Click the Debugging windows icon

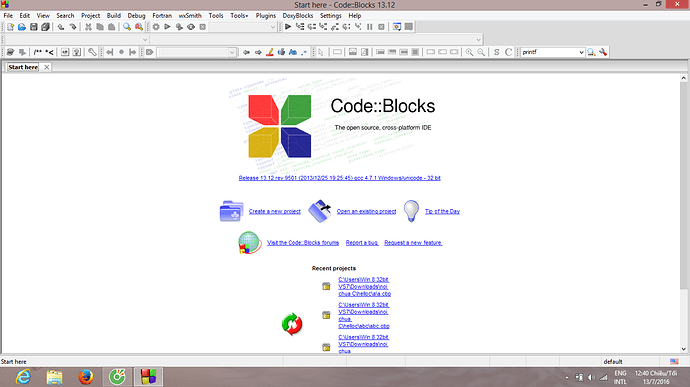click(x=397, y=27)
